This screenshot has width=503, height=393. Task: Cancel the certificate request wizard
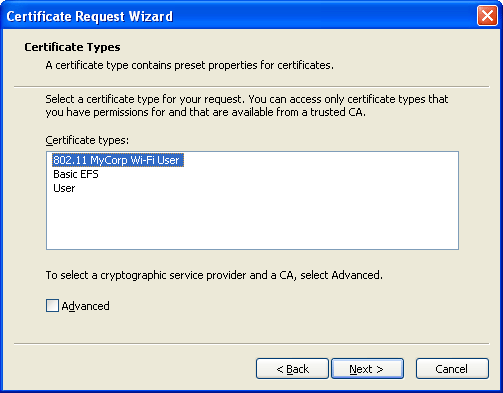tap(452, 369)
